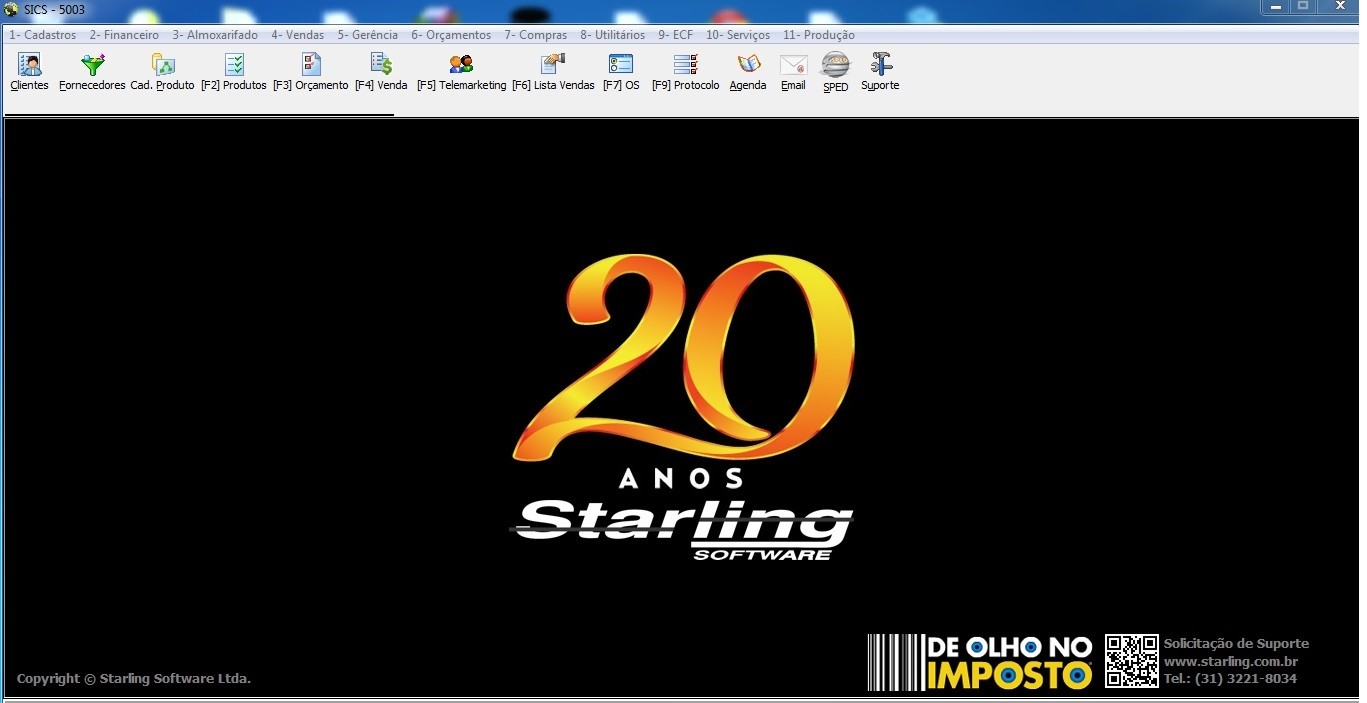1367x703 pixels.
Task: Select the 8- Utilitários menu
Action: coord(612,35)
